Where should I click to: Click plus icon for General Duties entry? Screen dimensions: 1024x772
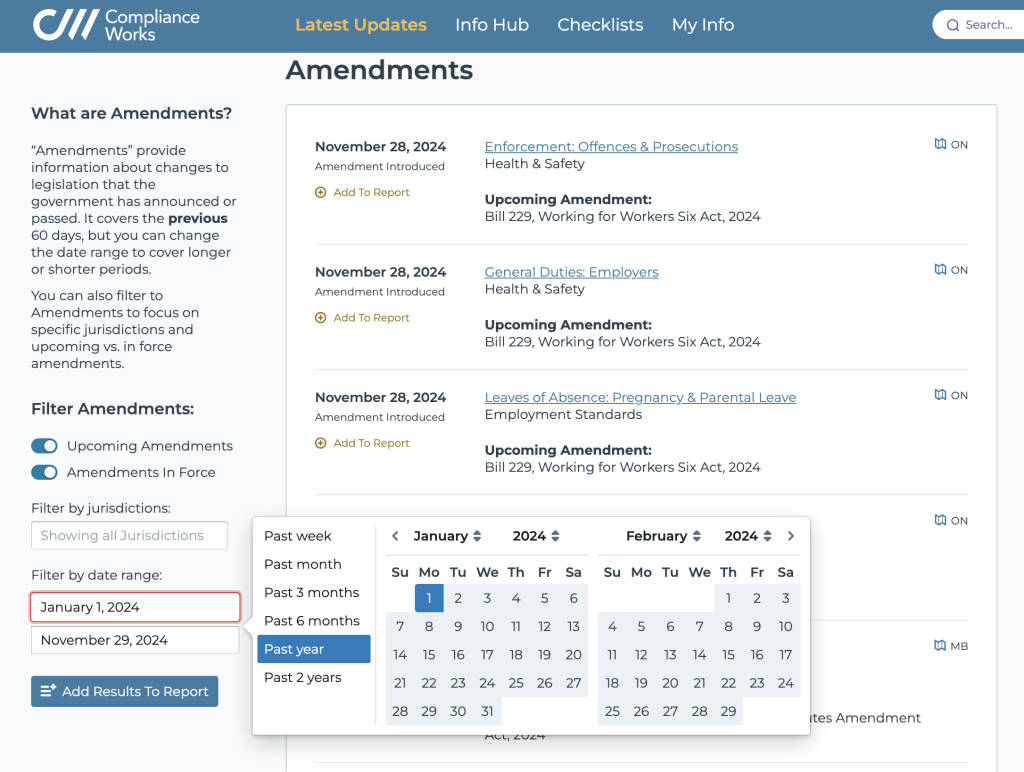(321, 318)
